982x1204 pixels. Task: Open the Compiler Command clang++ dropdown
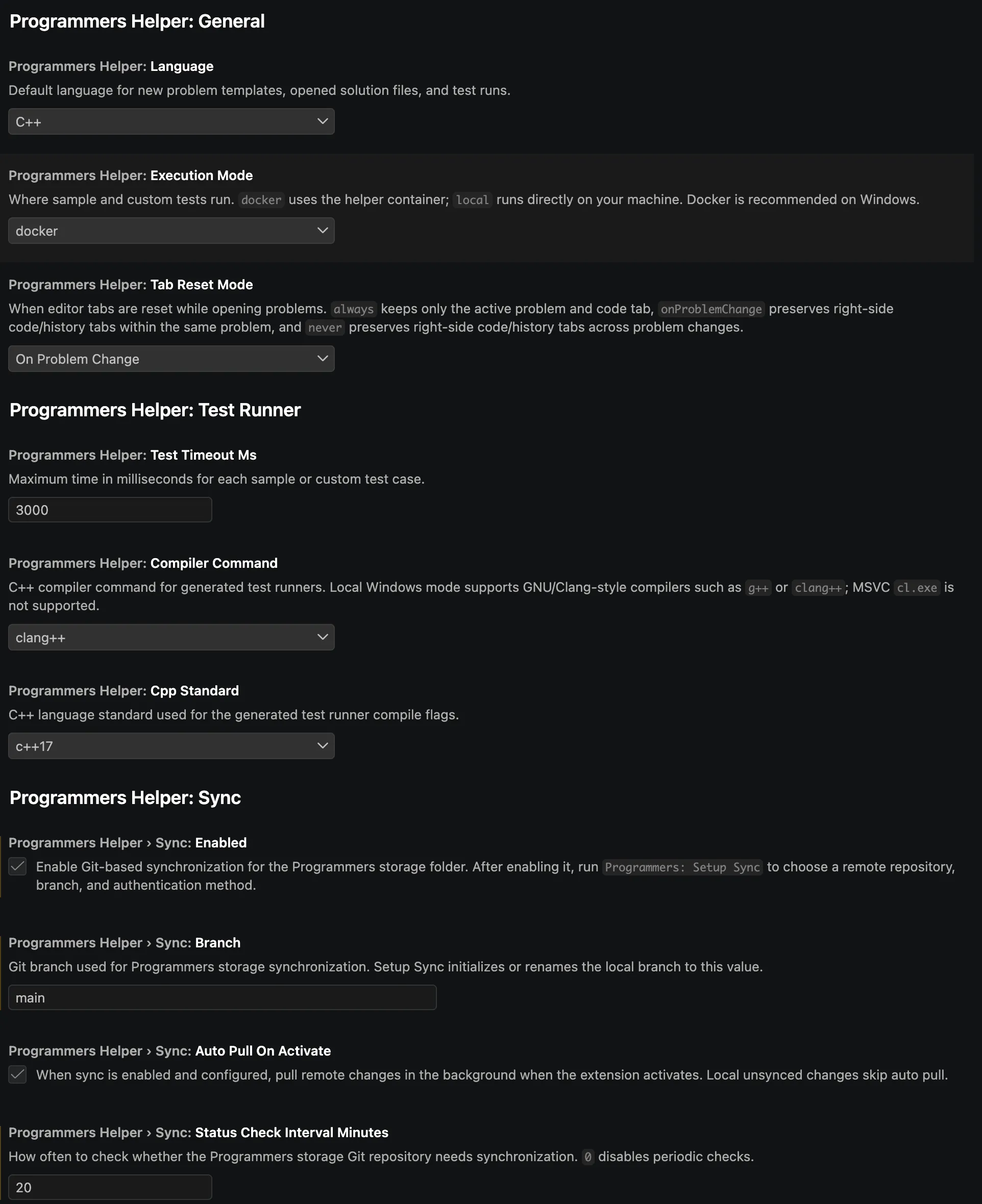pyautogui.click(x=171, y=637)
